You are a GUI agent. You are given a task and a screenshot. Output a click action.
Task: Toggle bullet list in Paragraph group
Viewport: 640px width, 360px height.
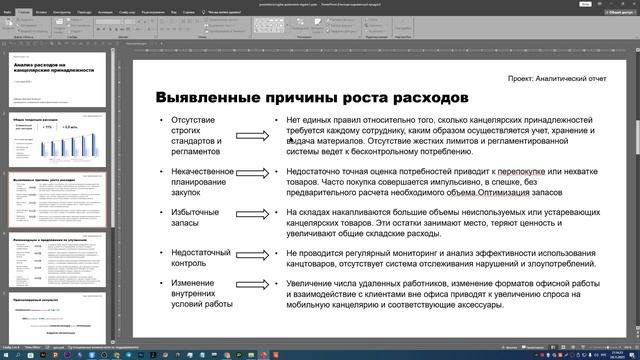click(162, 22)
